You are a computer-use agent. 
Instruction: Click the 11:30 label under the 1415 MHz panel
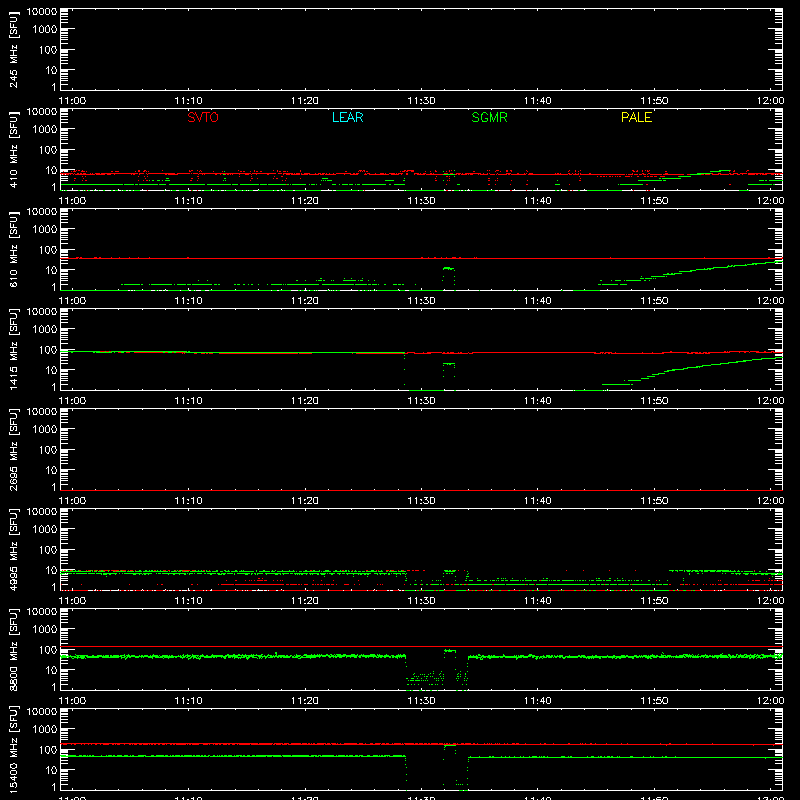click(x=421, y=401)
